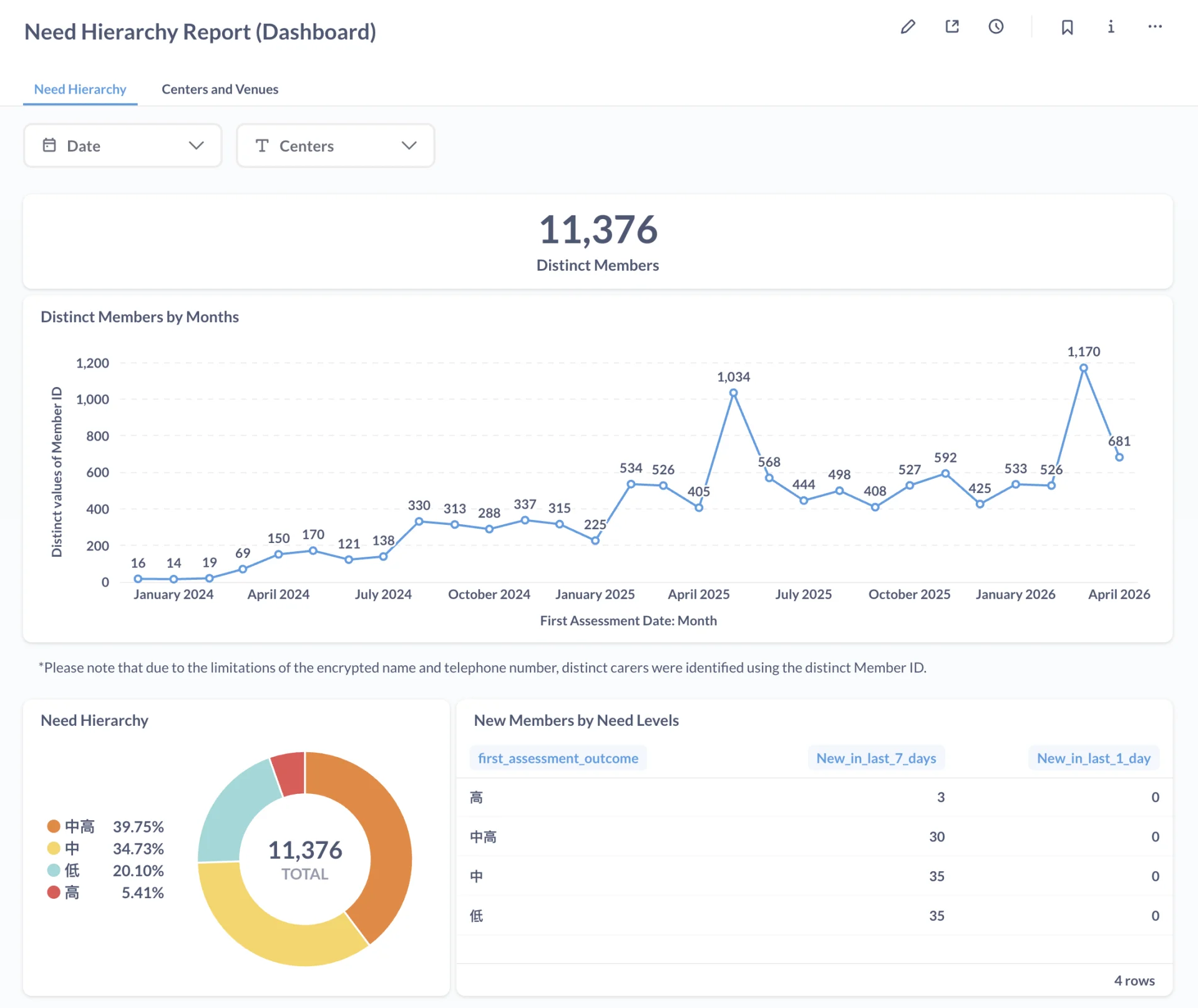Click the pencil edit dashboard icon

point(908,27)
